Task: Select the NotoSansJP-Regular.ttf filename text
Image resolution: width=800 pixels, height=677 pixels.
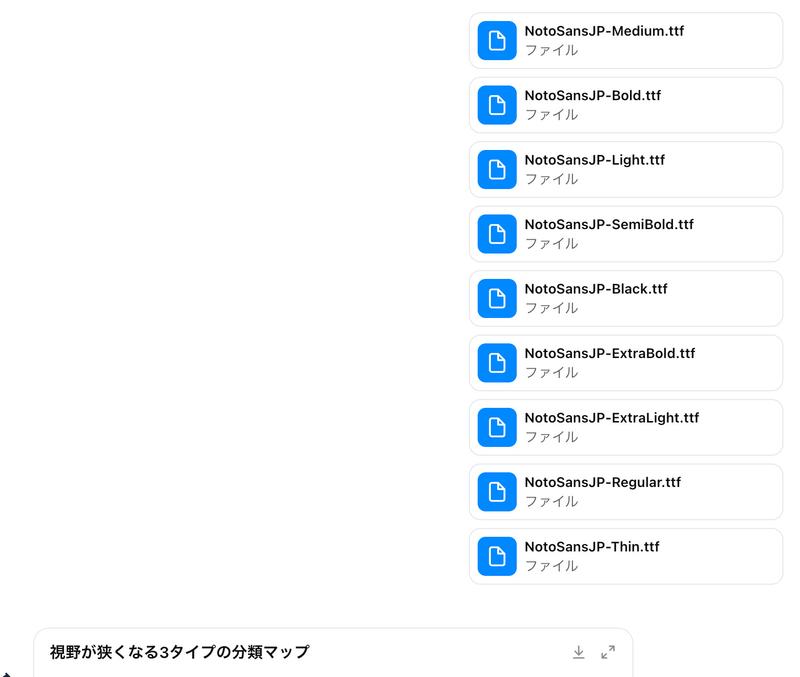Action: point(603,482)
